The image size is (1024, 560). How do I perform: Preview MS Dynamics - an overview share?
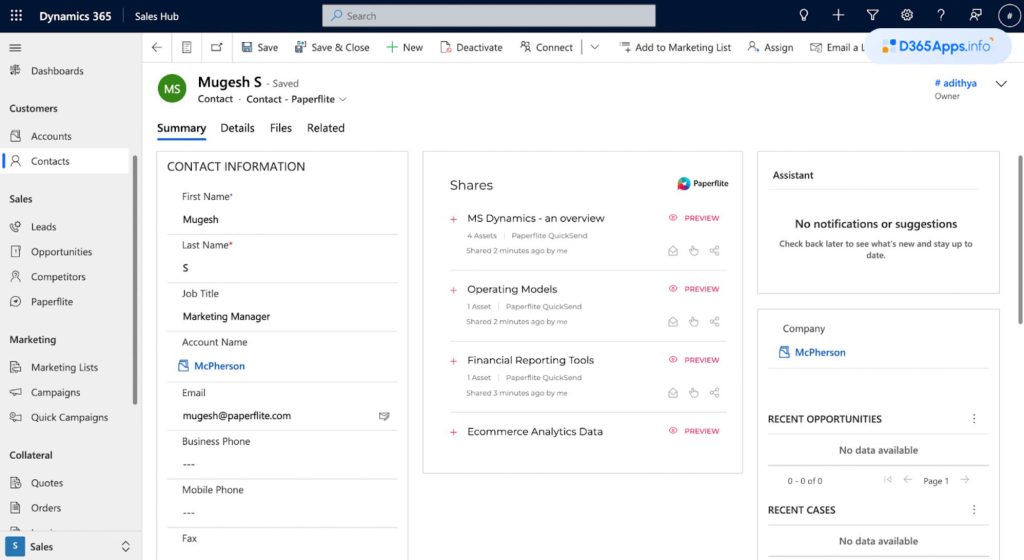tap(694, 218)
